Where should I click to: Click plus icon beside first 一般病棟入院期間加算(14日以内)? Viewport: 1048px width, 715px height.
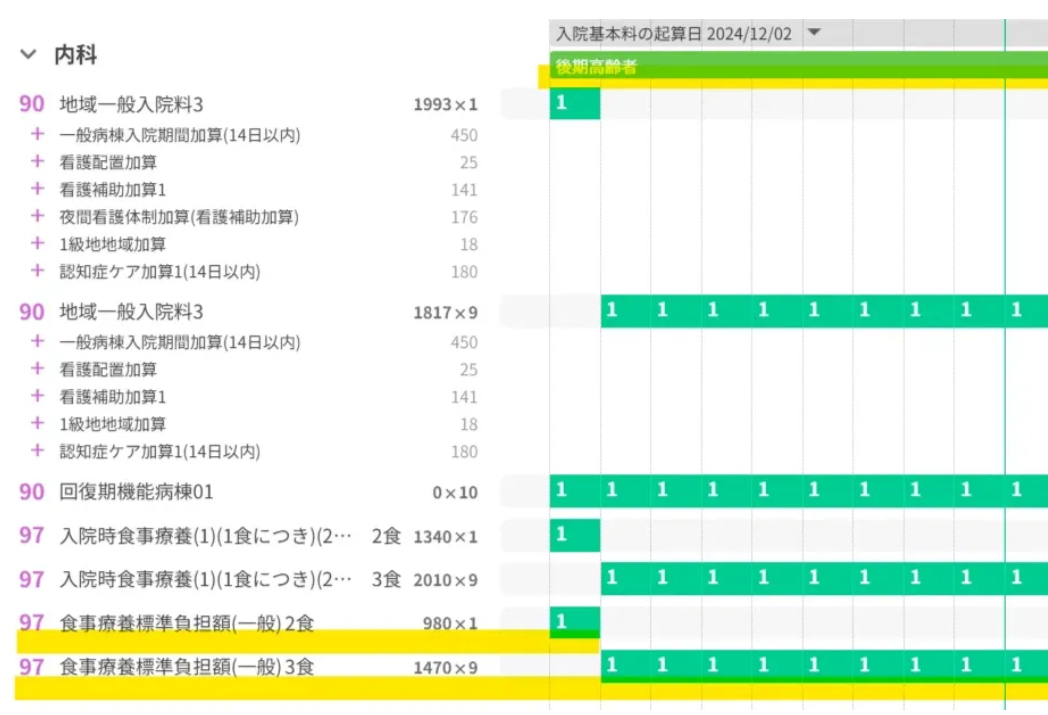click(37, 134)
